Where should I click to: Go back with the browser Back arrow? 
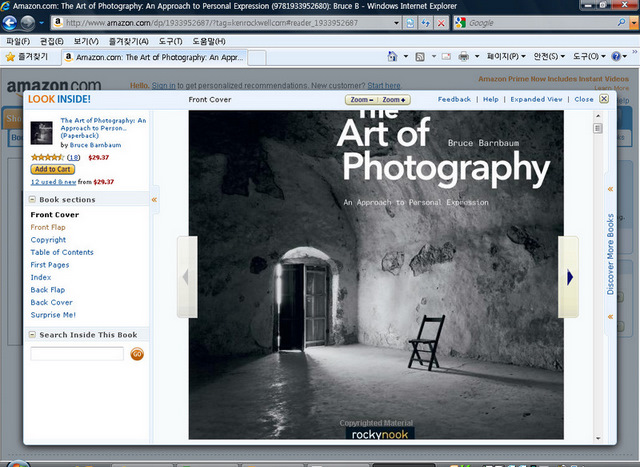click(x=9, y=23)
